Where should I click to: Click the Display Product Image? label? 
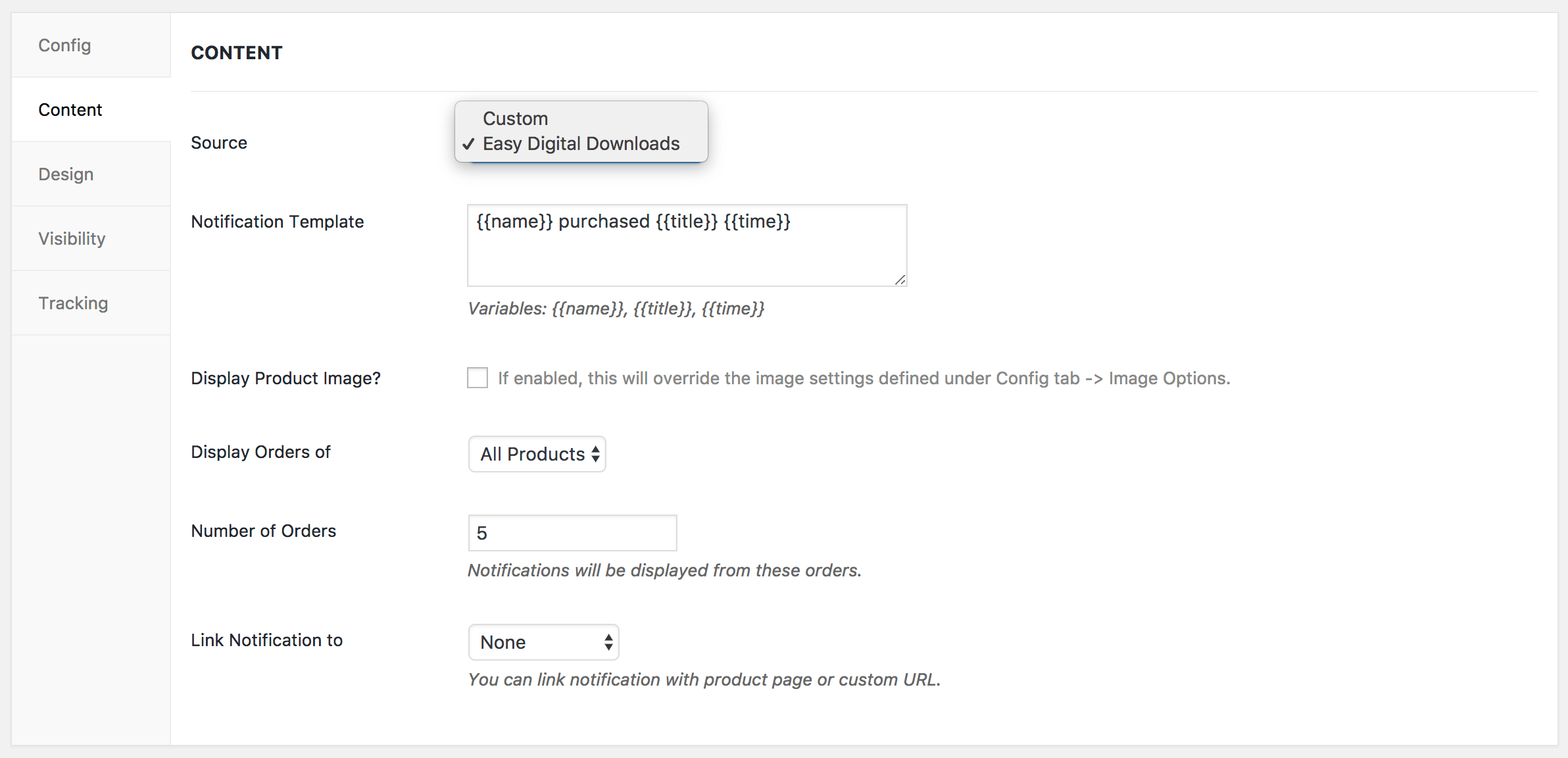(x=285, y=378)
